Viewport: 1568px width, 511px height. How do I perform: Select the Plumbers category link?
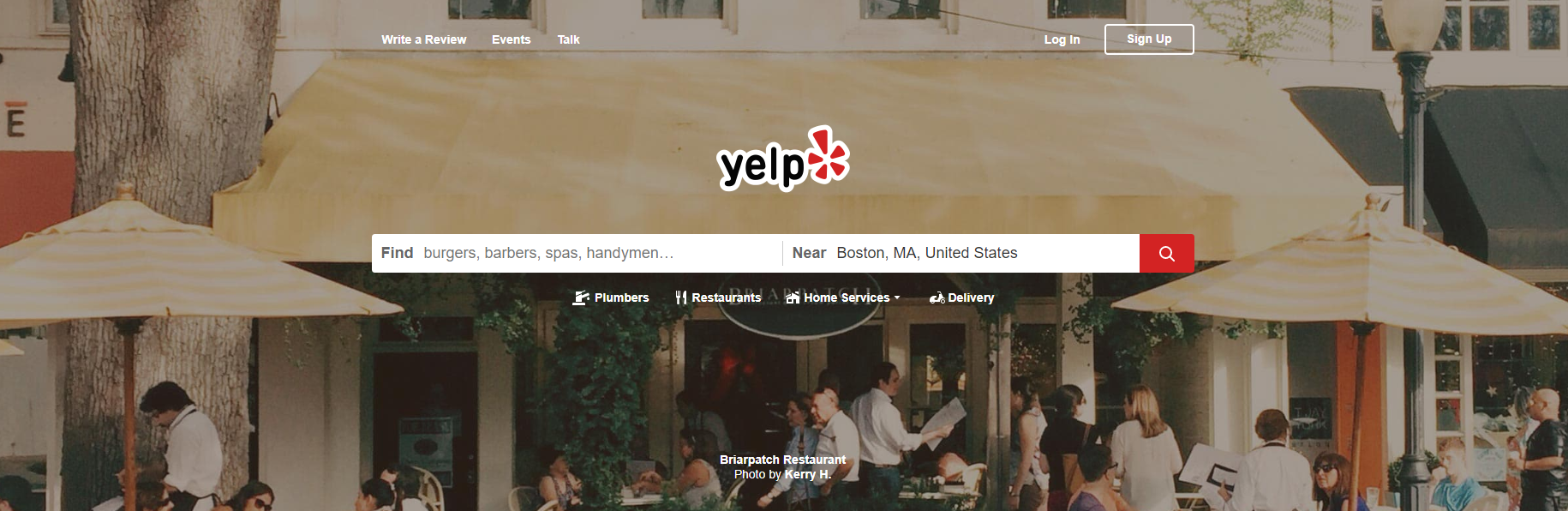click(611, 298)
